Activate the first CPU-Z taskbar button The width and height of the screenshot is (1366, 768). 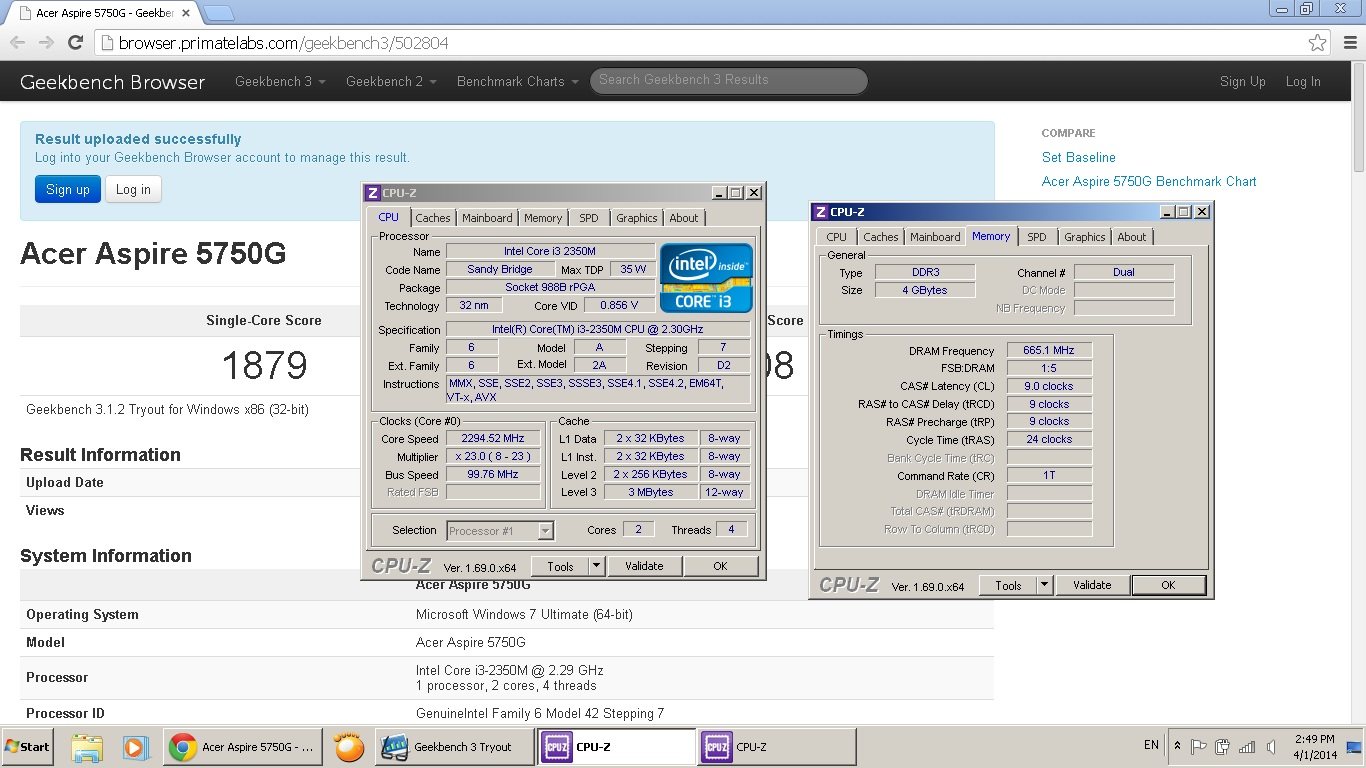[x=617, y=747]
